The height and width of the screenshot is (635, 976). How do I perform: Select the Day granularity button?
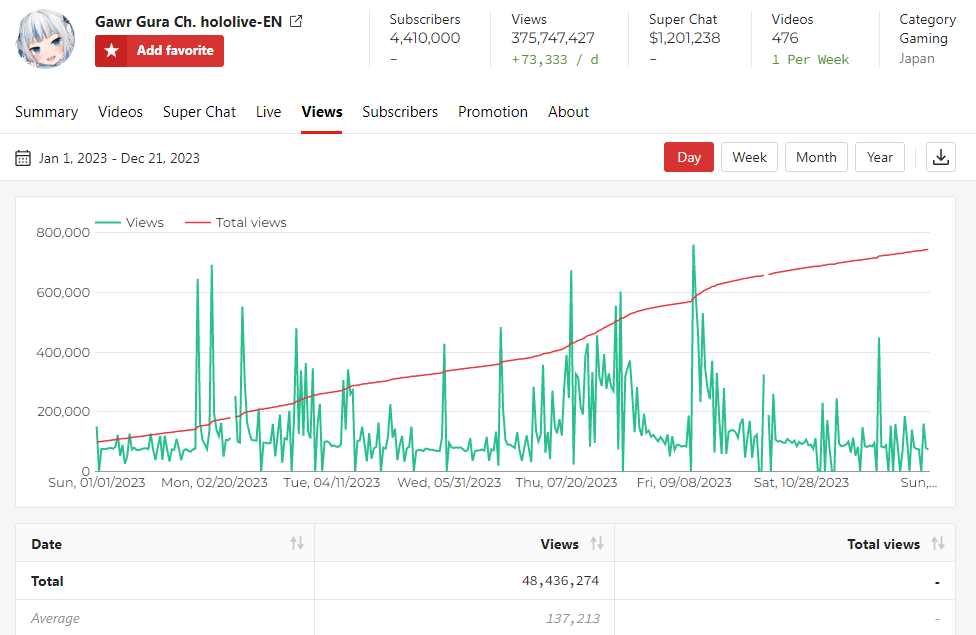pyautogui.click(x=689, y=157)
